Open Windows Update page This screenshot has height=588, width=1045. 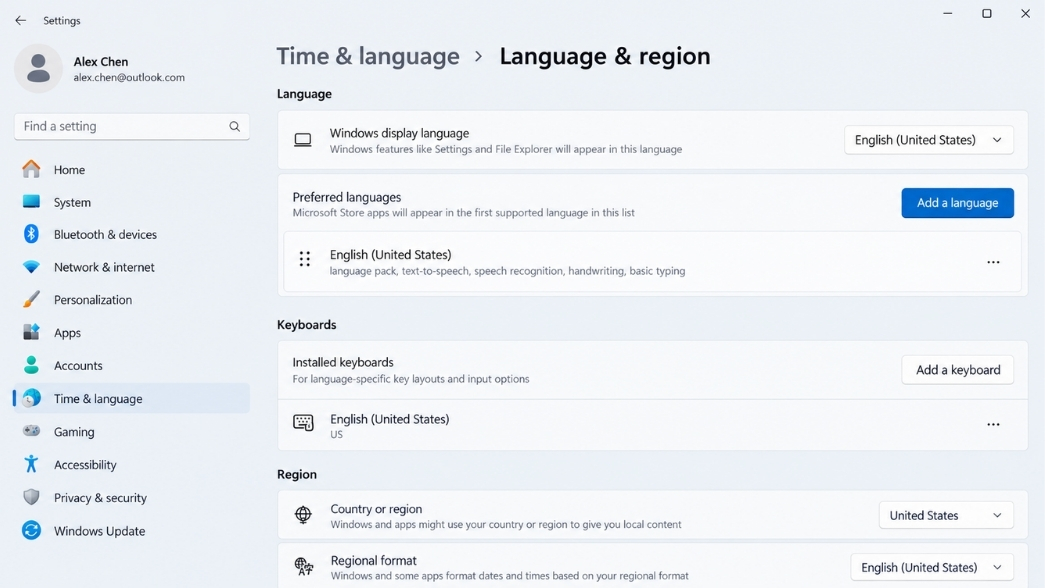(x=131, y=531)
